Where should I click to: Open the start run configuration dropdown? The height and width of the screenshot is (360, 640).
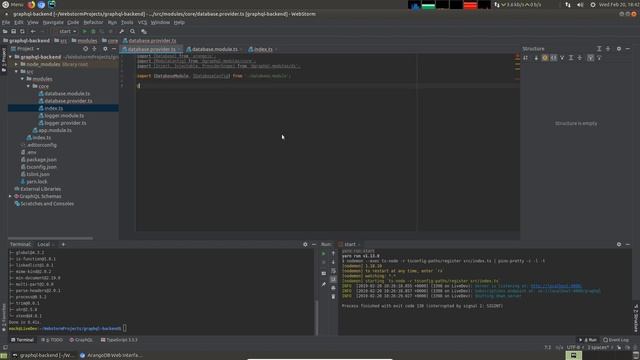[x=65, y=31]
